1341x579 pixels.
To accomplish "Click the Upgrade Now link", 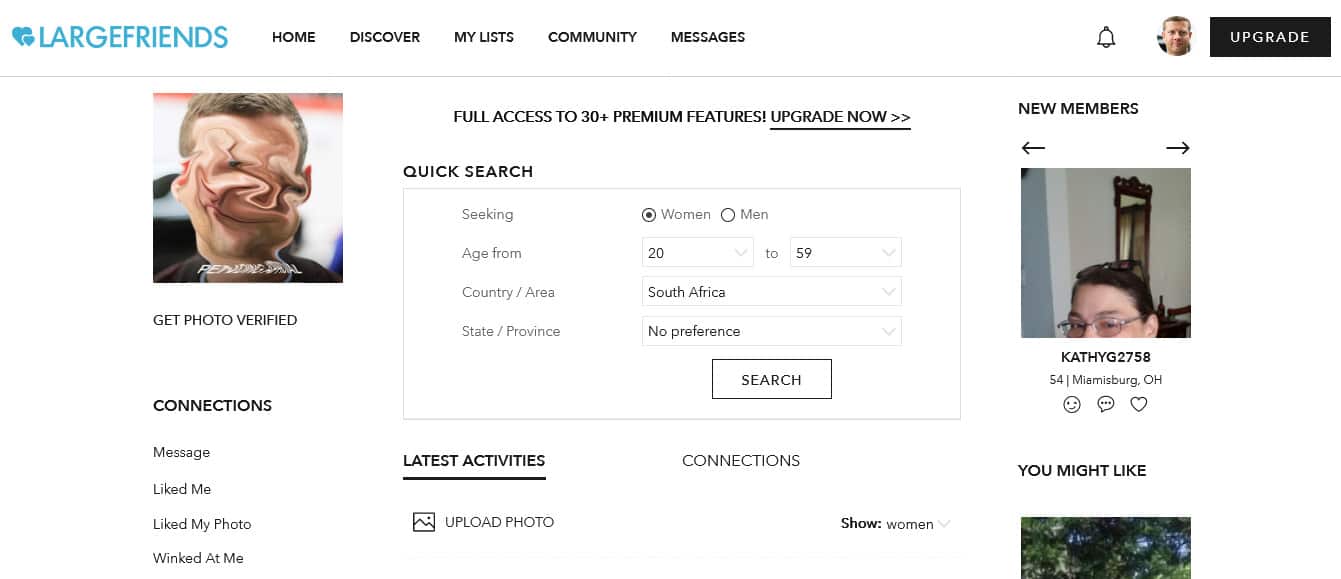I will [x=840, y=117].
